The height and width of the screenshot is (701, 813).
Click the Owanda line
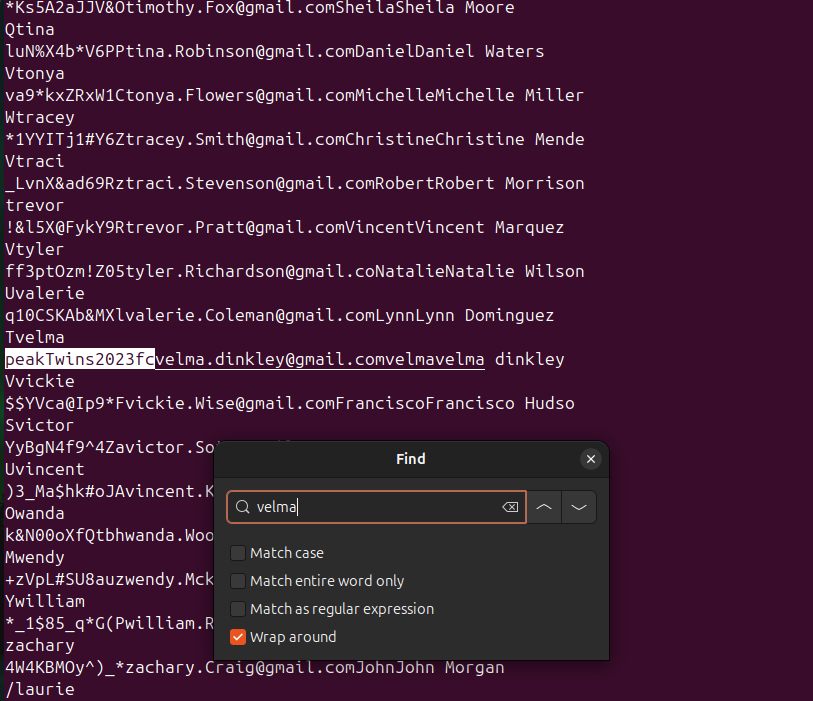click(x=35, y=513)
